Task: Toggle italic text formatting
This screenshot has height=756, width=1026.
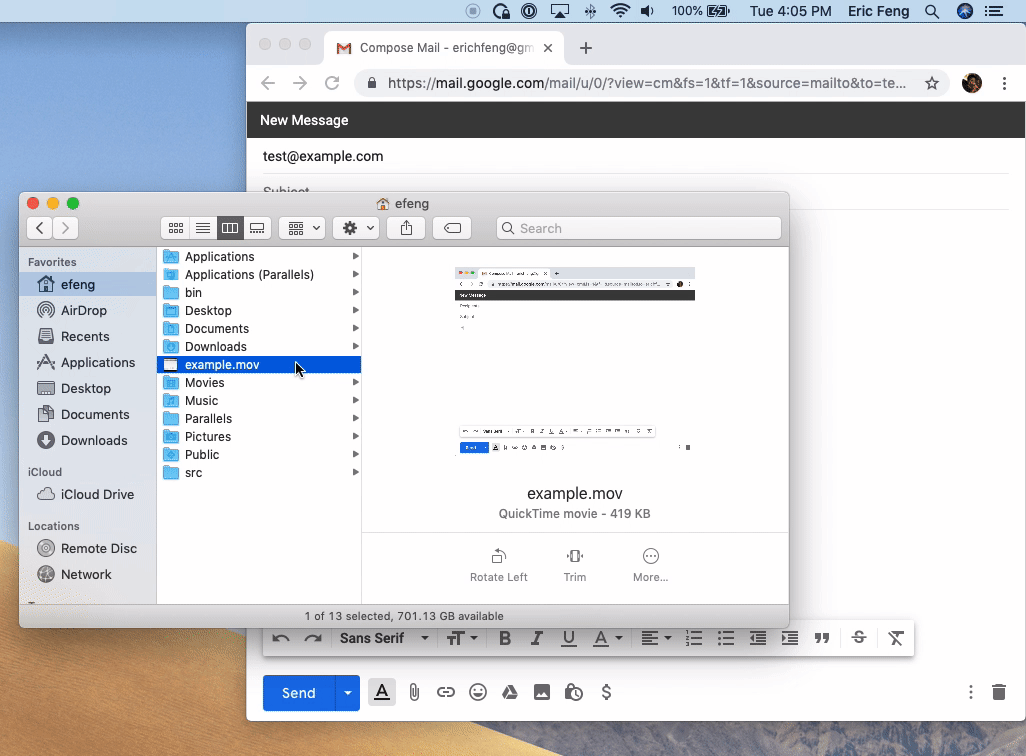Action: point(537,638)
